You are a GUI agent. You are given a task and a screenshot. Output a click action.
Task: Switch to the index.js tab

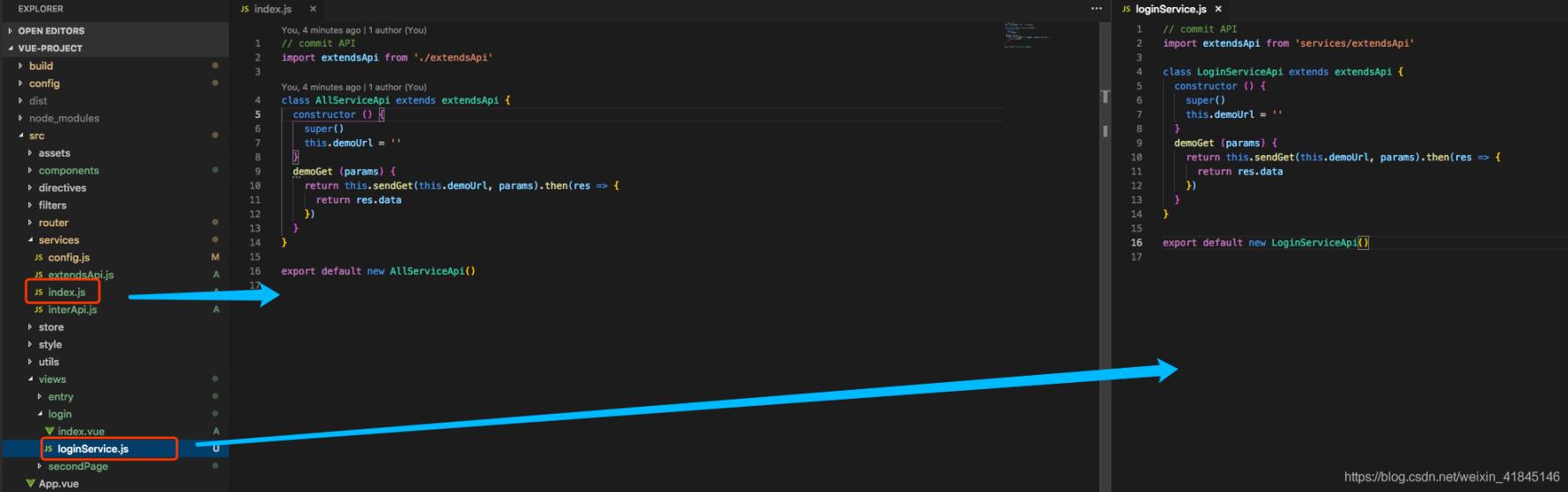point(272,9)
